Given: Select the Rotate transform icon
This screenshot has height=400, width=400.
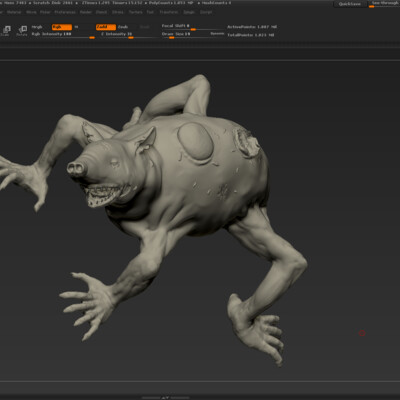Looking at the screenshot, I should (22, 31).
